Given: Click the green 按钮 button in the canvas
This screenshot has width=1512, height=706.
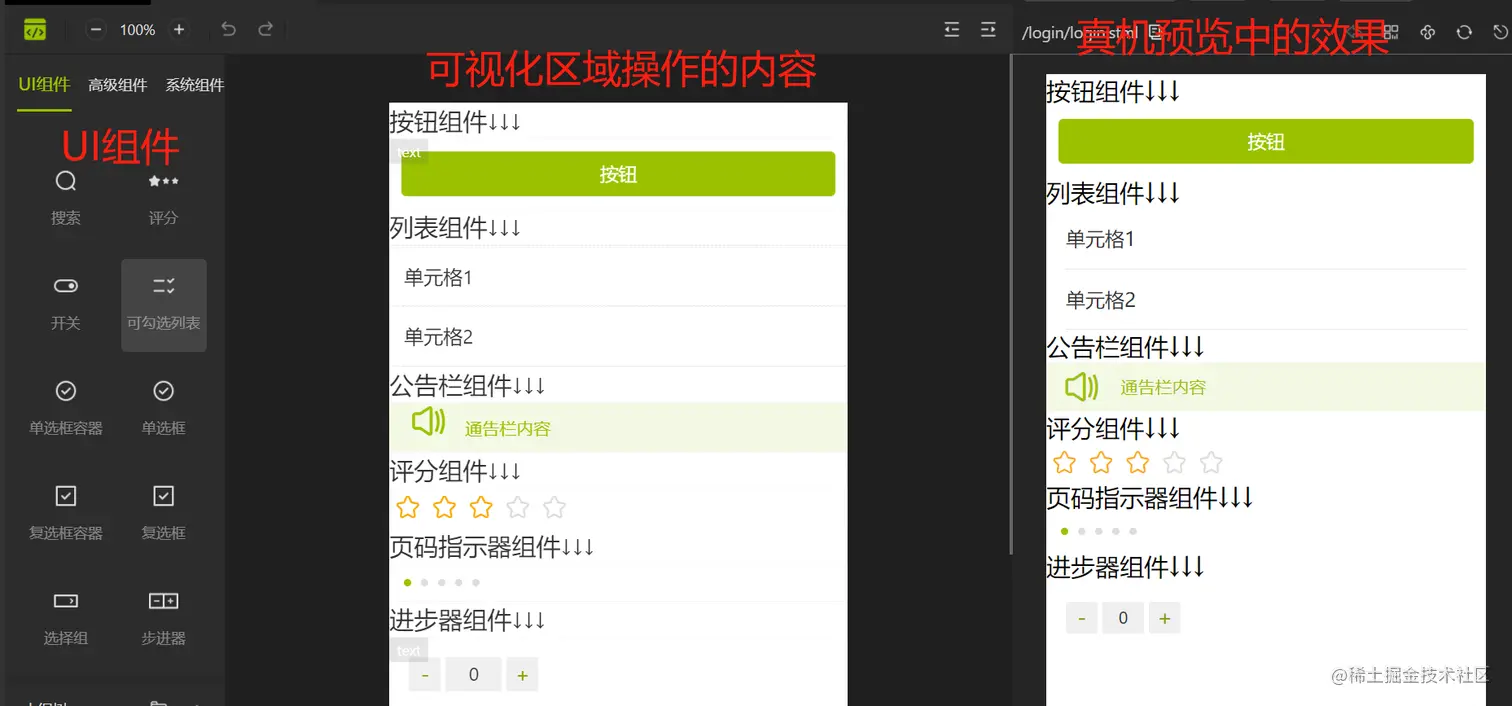Looking at the screenshot, I should point(617,173).
